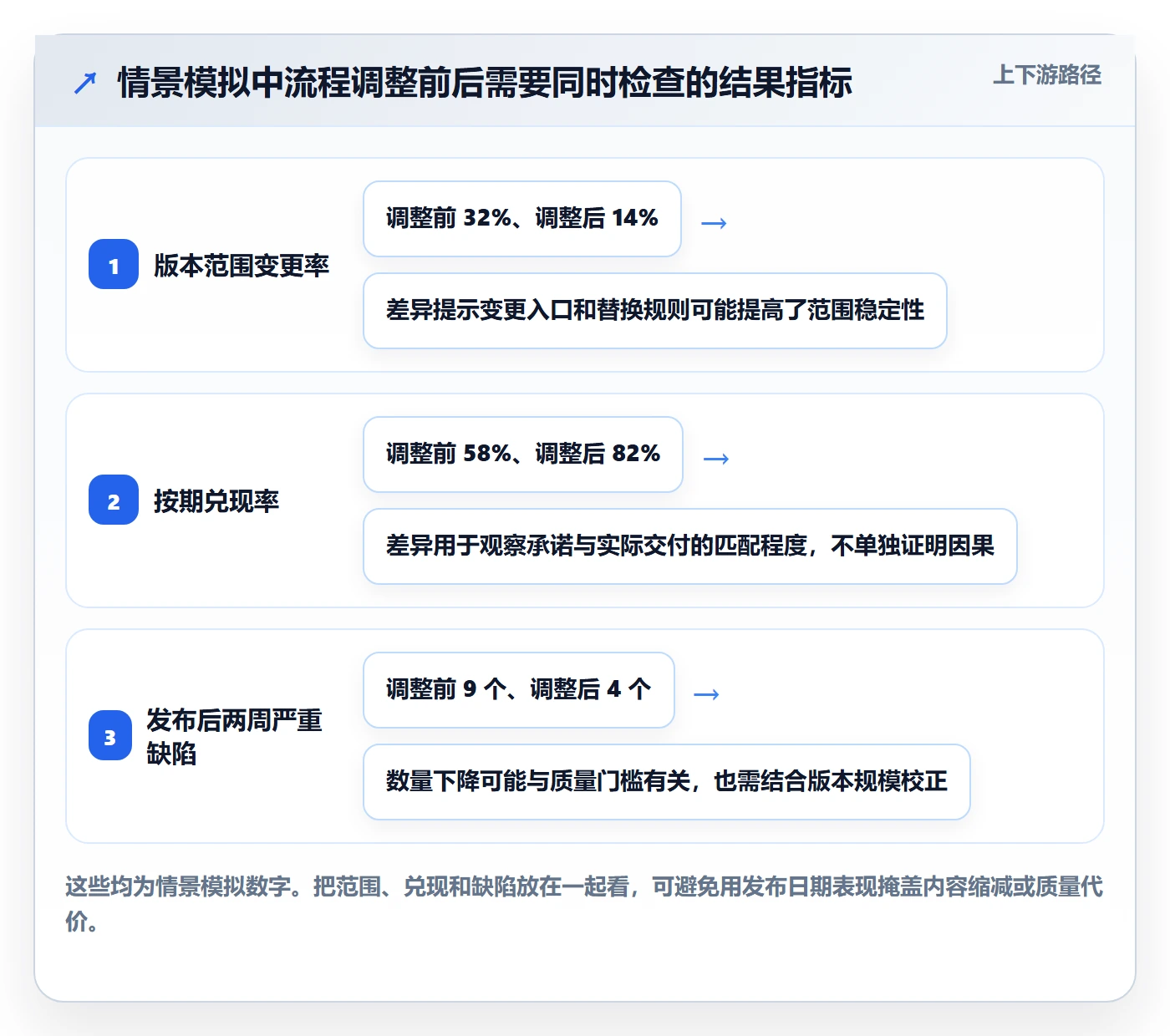Click the 版本范围变更率 label
Image resolution: width=1170 pixels, height=1036 pixels.
tap(242, 266)
